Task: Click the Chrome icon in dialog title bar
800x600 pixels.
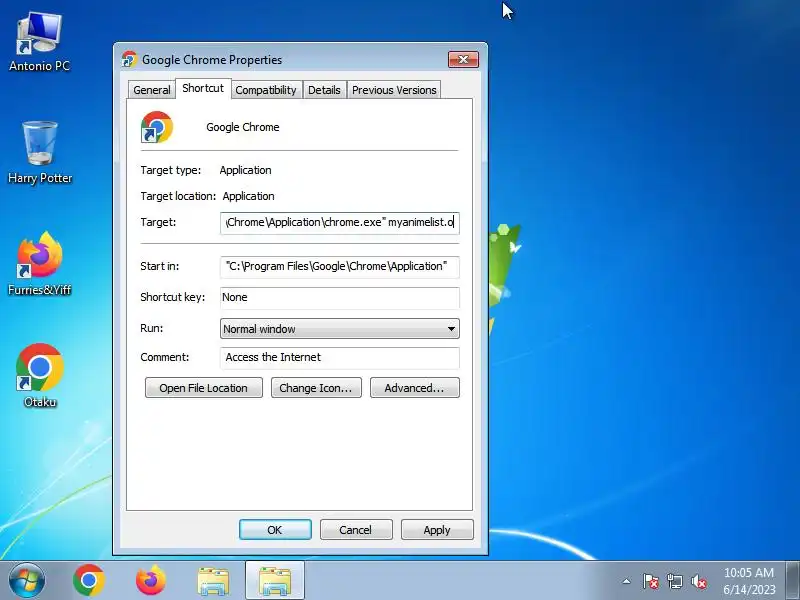Action: coord(129,59)
